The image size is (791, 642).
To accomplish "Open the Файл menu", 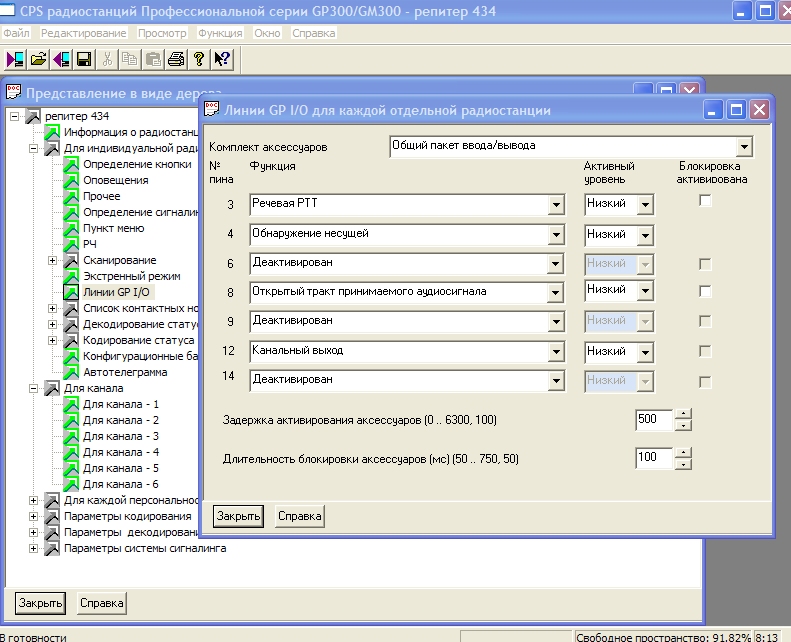I will point(16,33).
